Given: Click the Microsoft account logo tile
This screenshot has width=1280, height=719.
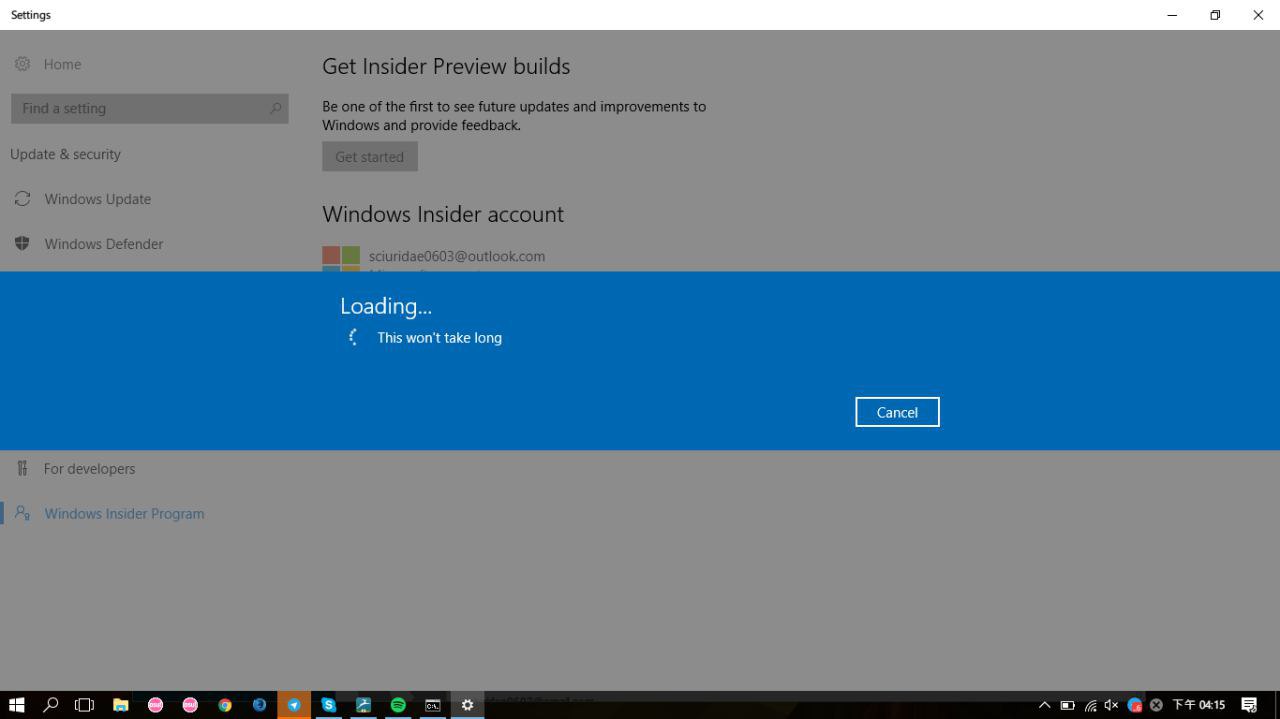Looking at the screenshot, I should coord(341,259).
